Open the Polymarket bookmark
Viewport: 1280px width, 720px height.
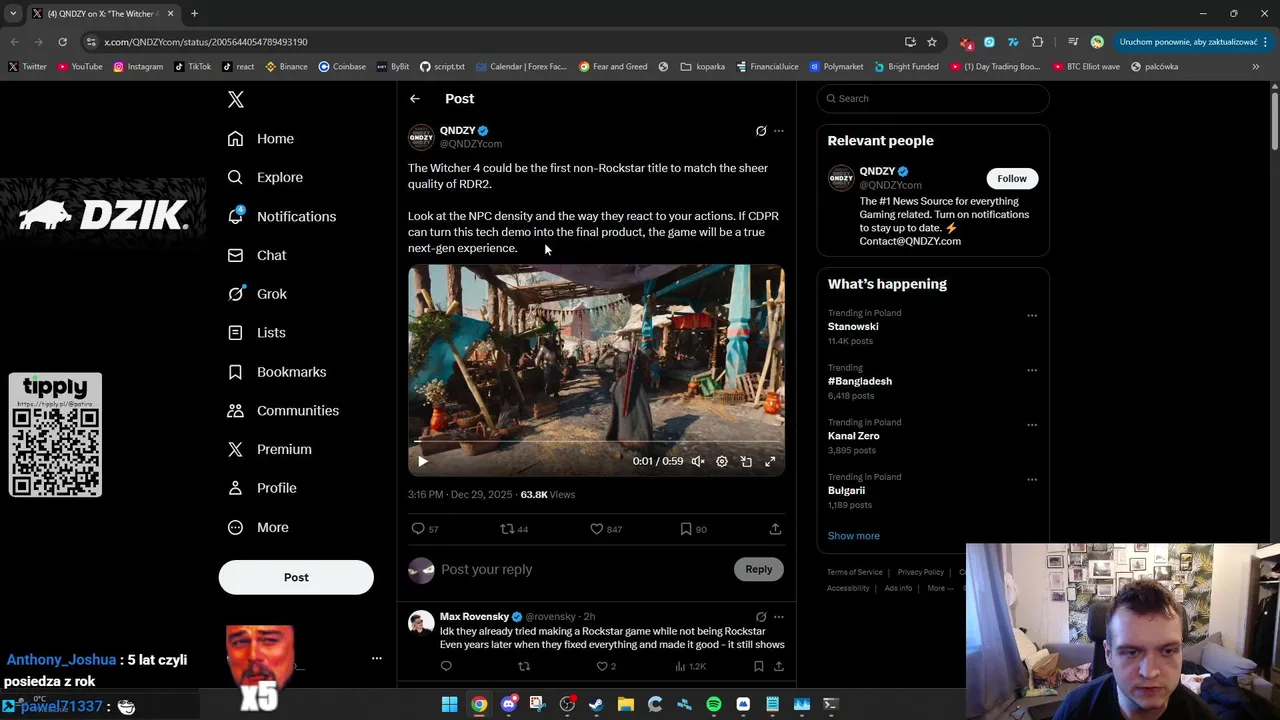[836, 67]
